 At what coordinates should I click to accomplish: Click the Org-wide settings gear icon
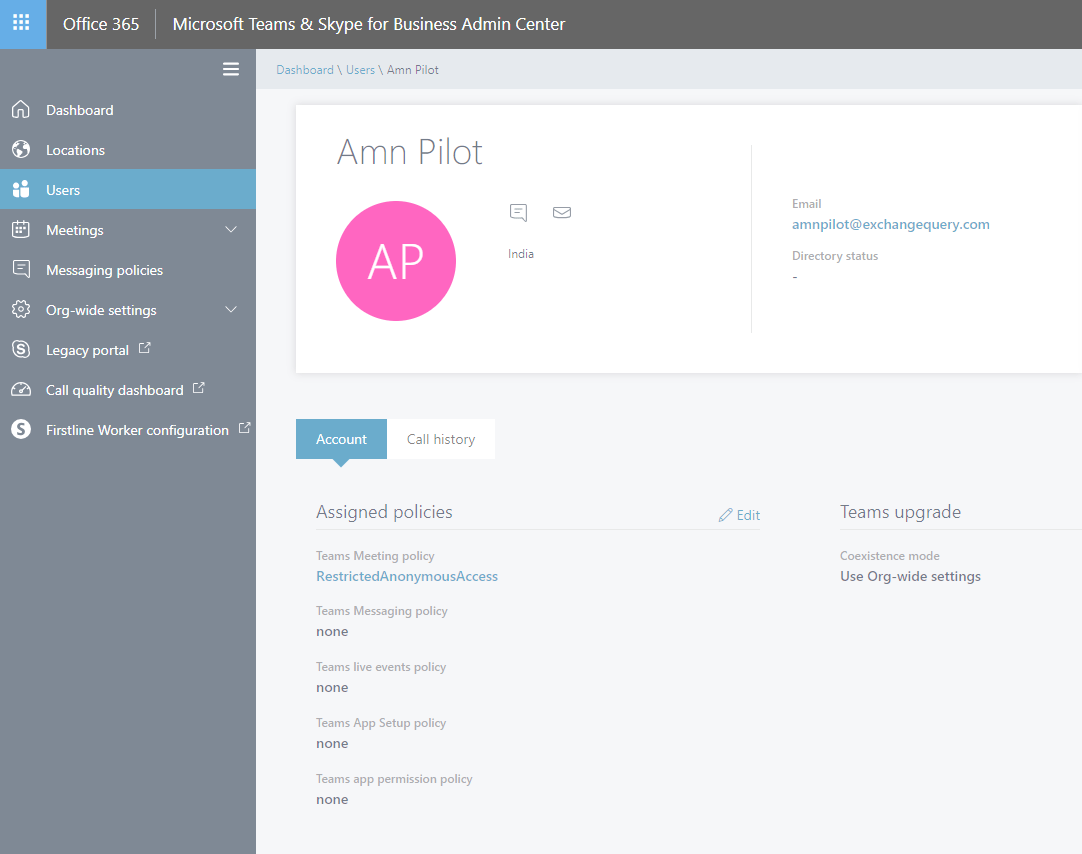click(x=21, y=310)
